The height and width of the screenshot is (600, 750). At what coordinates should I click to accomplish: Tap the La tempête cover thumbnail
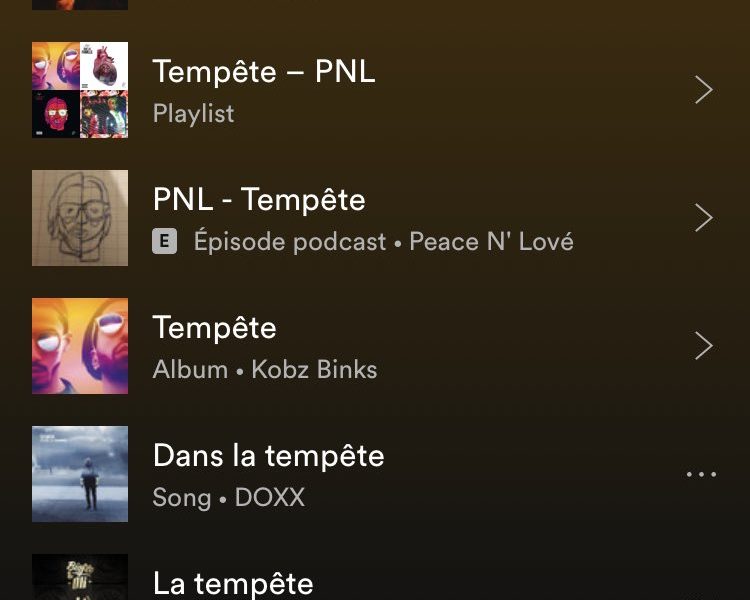click(x=80, y=578)
